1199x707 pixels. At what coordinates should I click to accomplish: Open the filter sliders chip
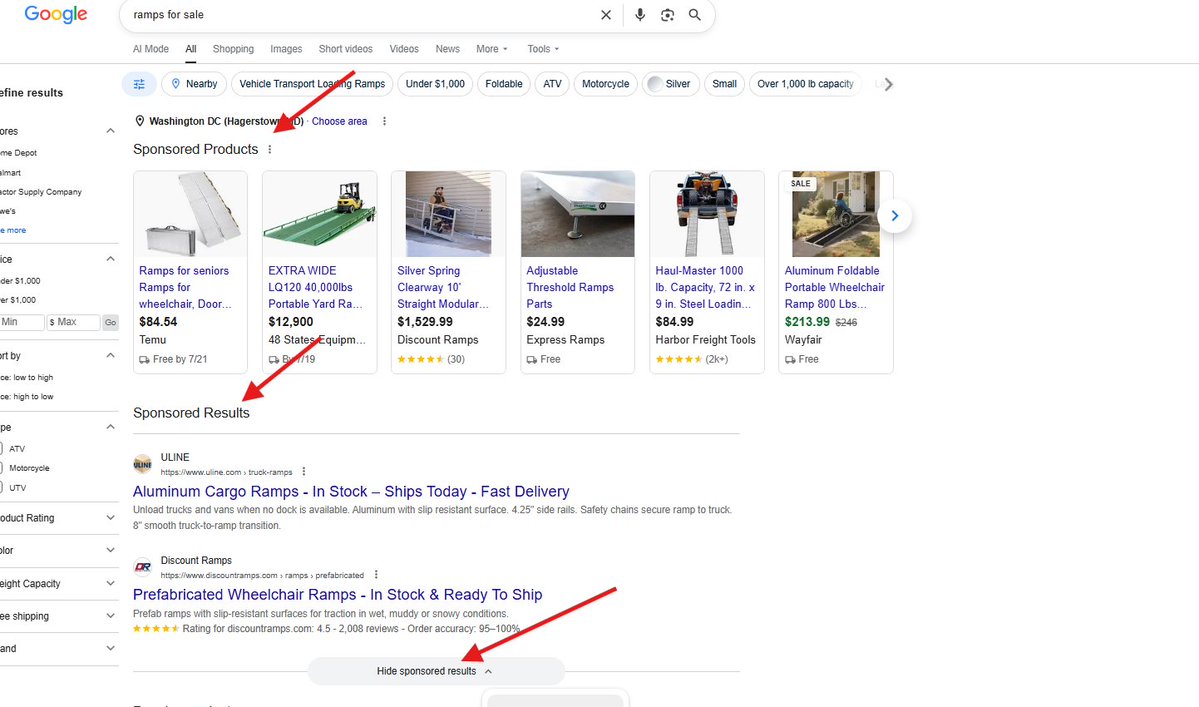[x=139, y=84]
